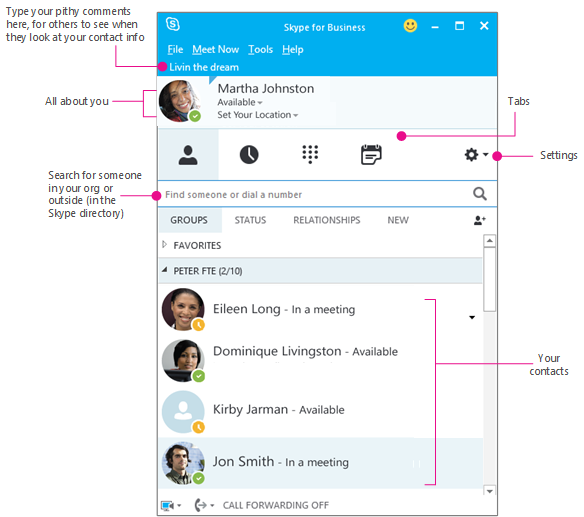Open the primary device selector icon
The width and height of the screenshot is (584, 517).
tap(171, 505)
